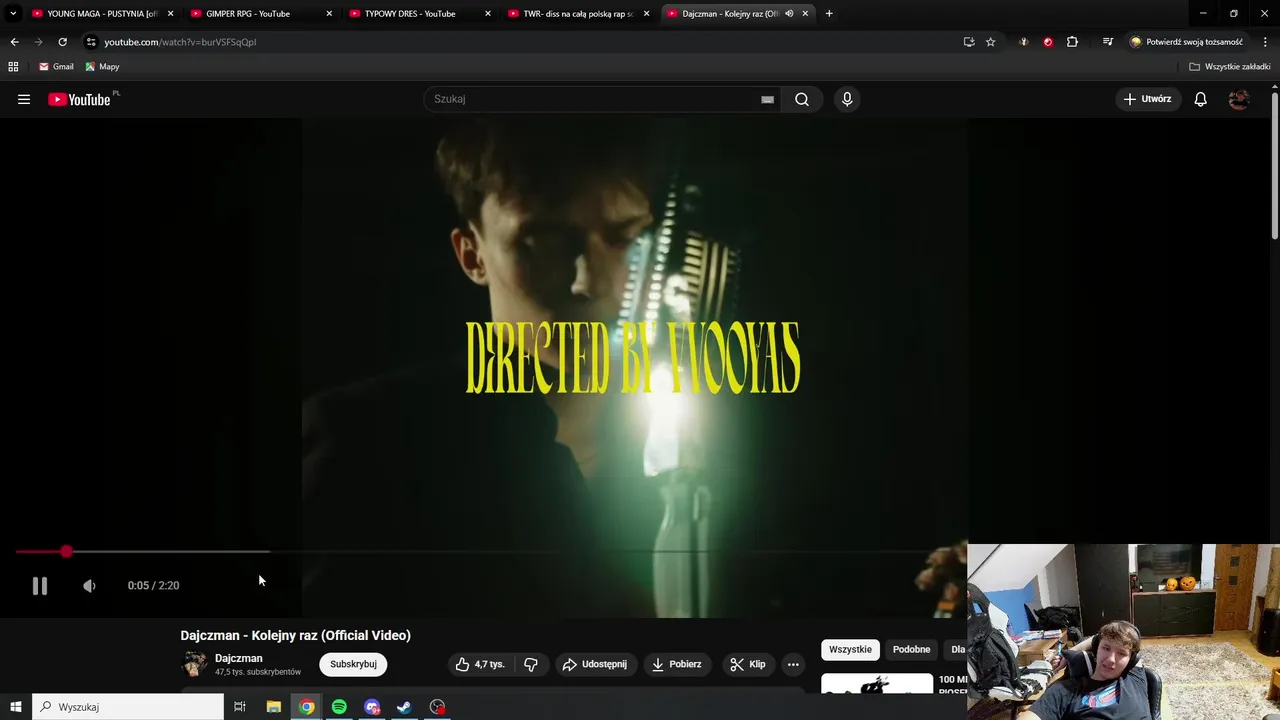The image size is (1280, 720).
Task: Select the Wszystkie filter chip
Action: [850, 650]
